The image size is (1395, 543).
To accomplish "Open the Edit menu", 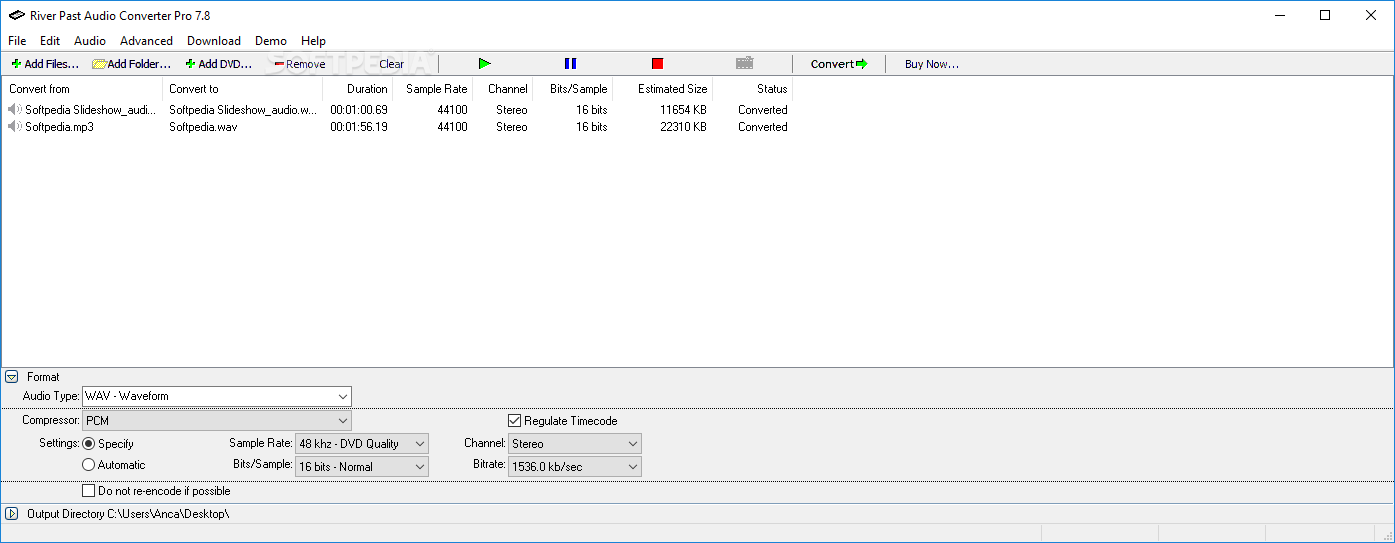I will [x=50, y=41].
